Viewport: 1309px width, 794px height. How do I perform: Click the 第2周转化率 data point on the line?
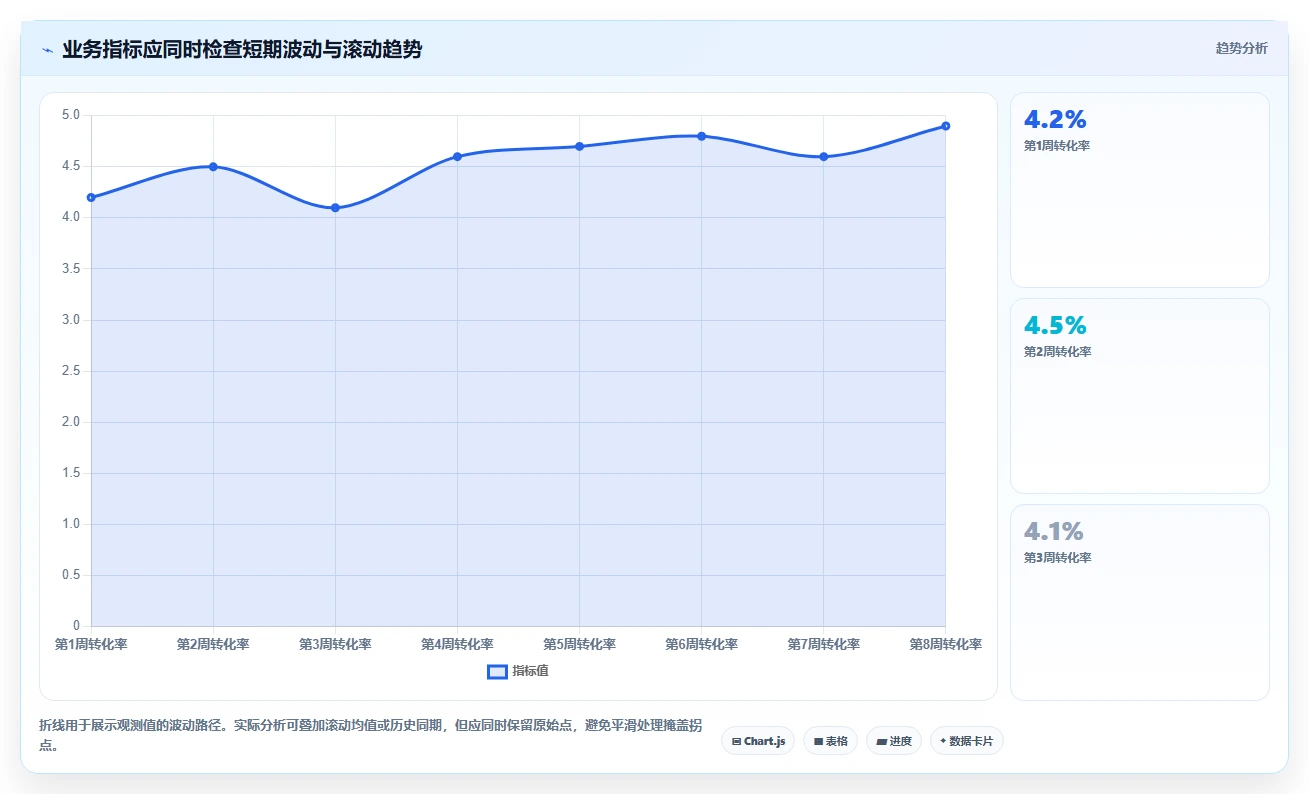(213, 167)
